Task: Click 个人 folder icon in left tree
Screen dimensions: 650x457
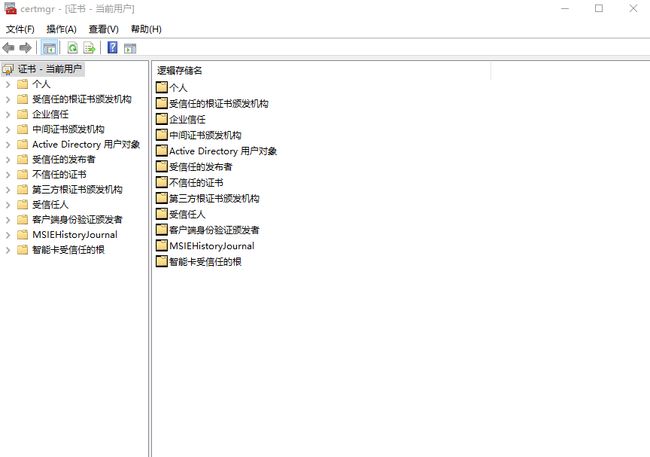Action: pos(22,84)
